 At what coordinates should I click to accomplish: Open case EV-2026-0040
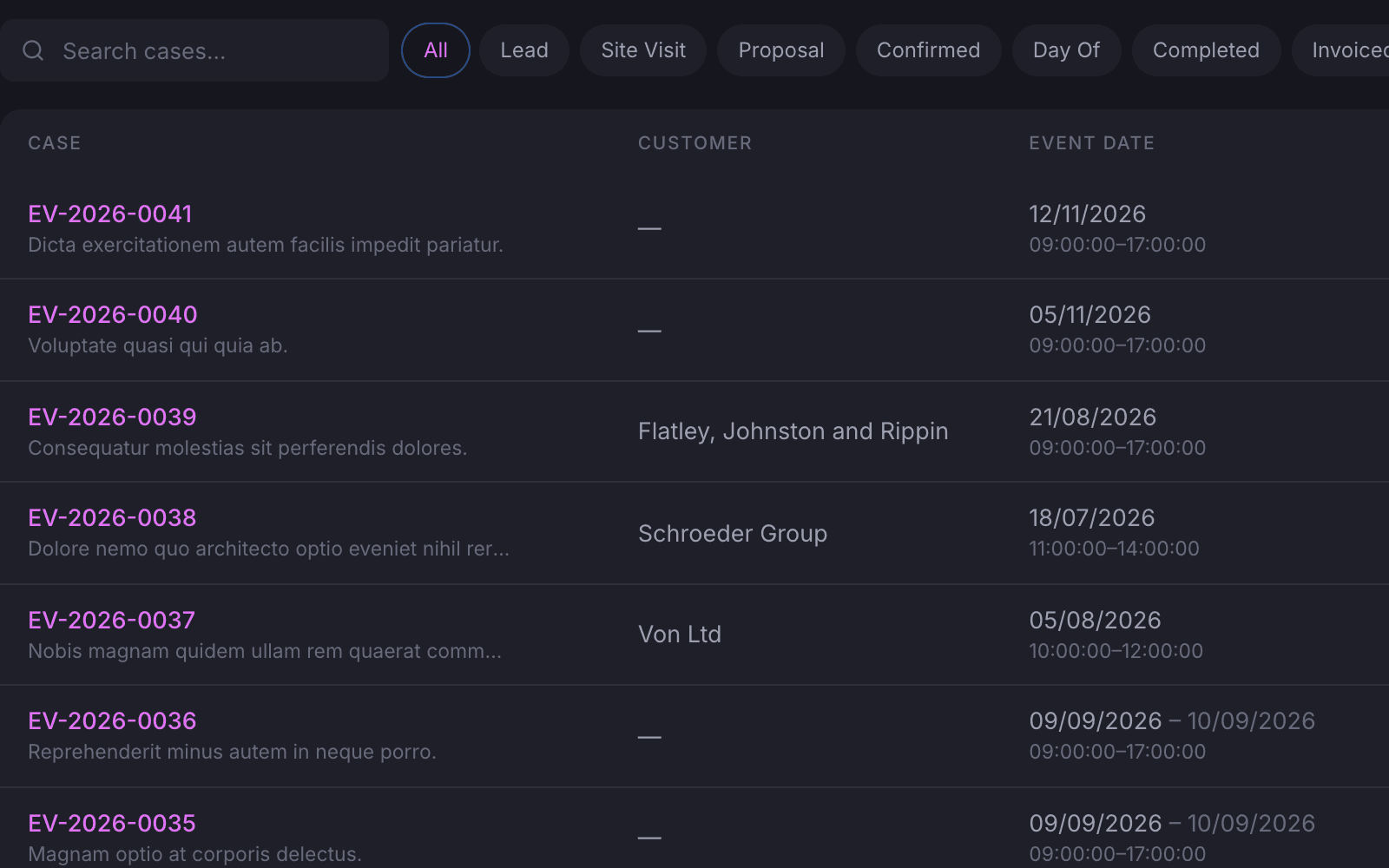[x=113, y=314]
